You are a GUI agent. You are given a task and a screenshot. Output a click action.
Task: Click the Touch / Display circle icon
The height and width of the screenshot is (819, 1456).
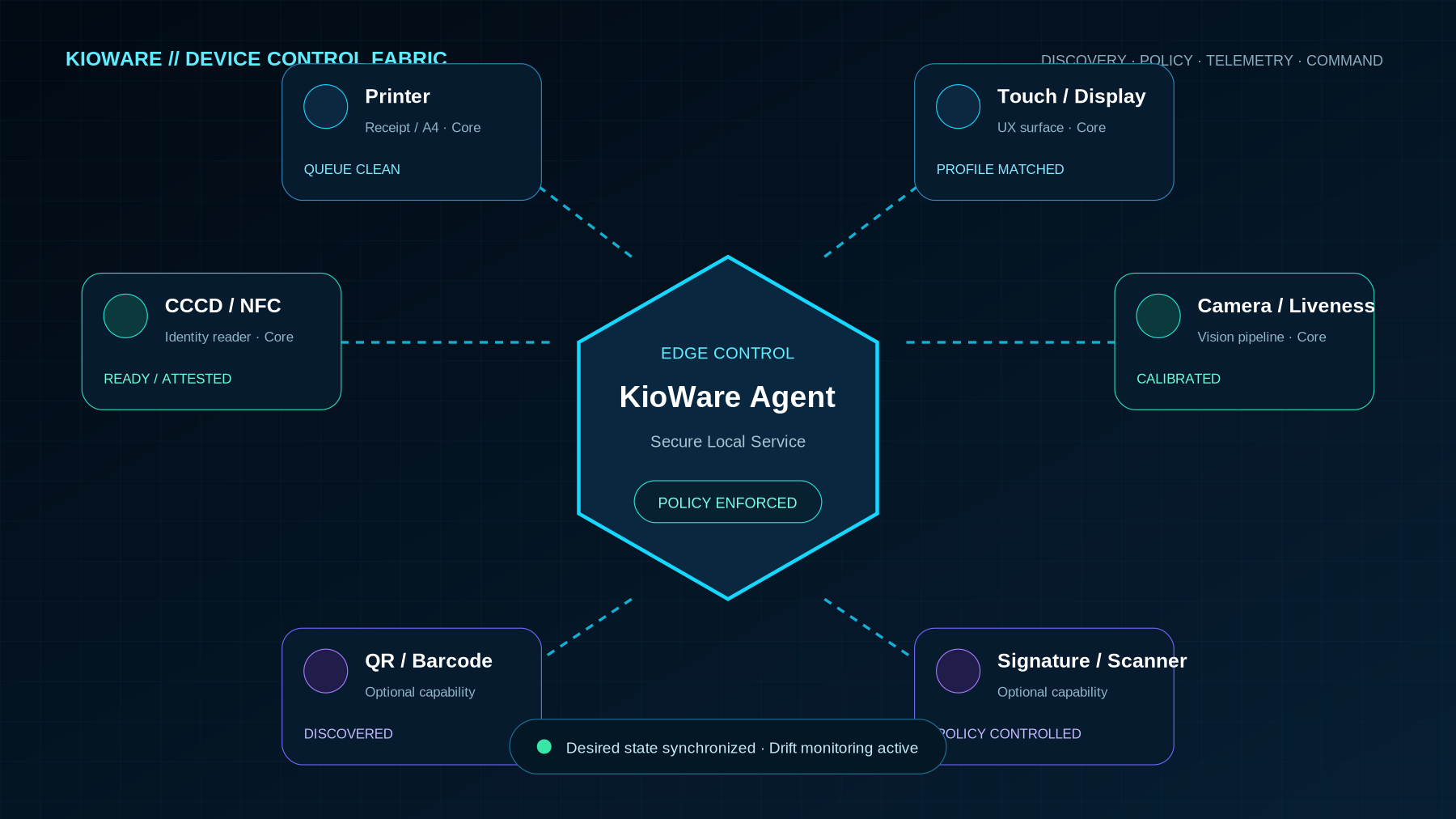958,107
